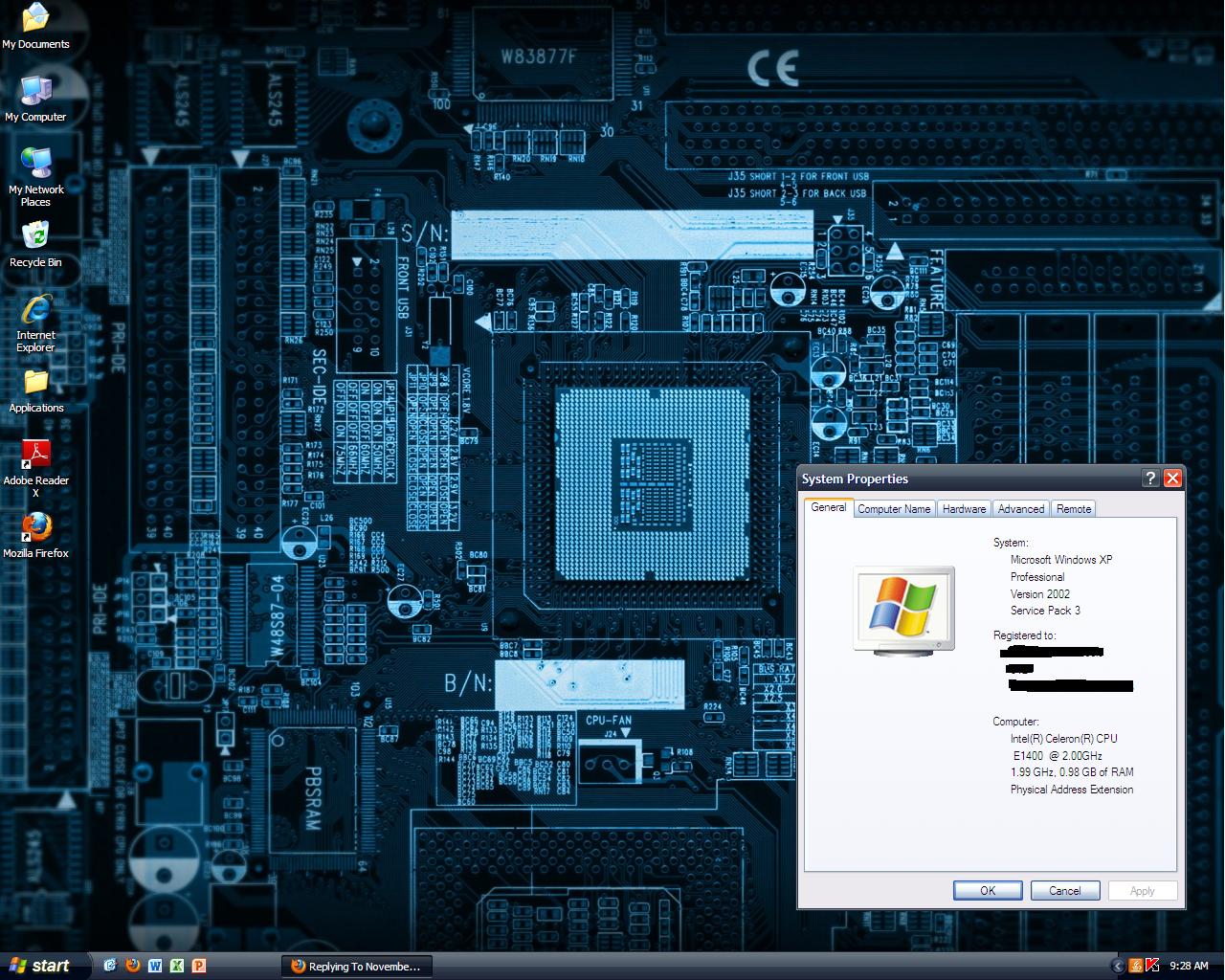Click the Kaspersky tray icon
Image resolution: width=1225 pixels, height=980 pixels.
1153,966
